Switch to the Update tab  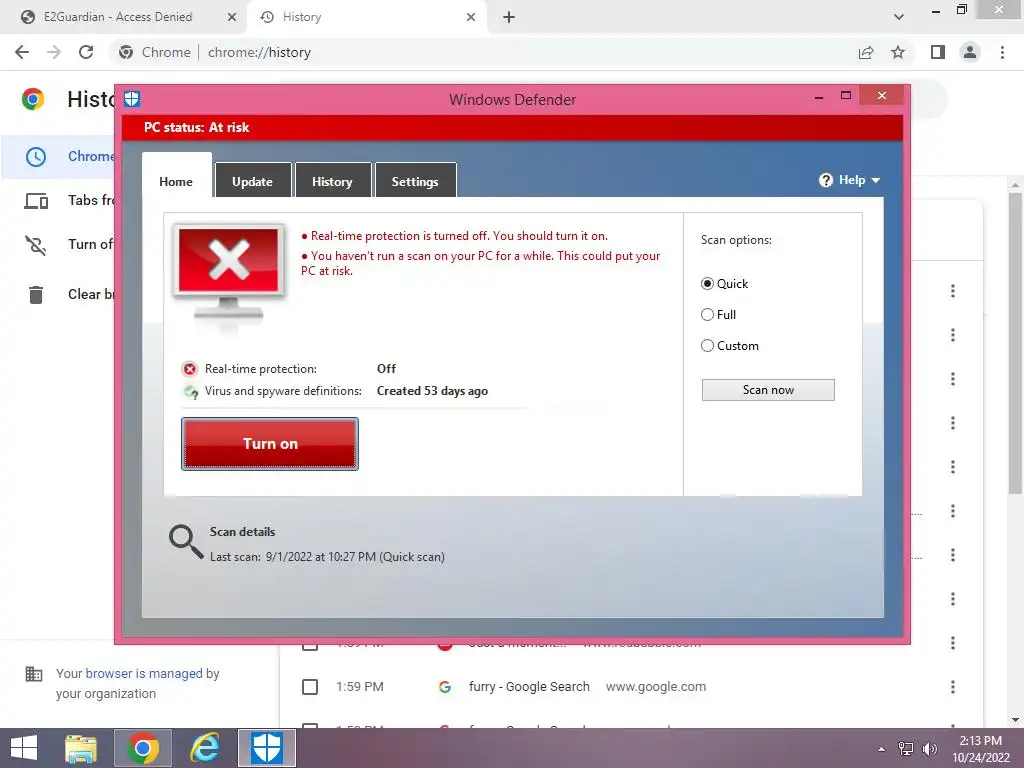pos(252,181)
